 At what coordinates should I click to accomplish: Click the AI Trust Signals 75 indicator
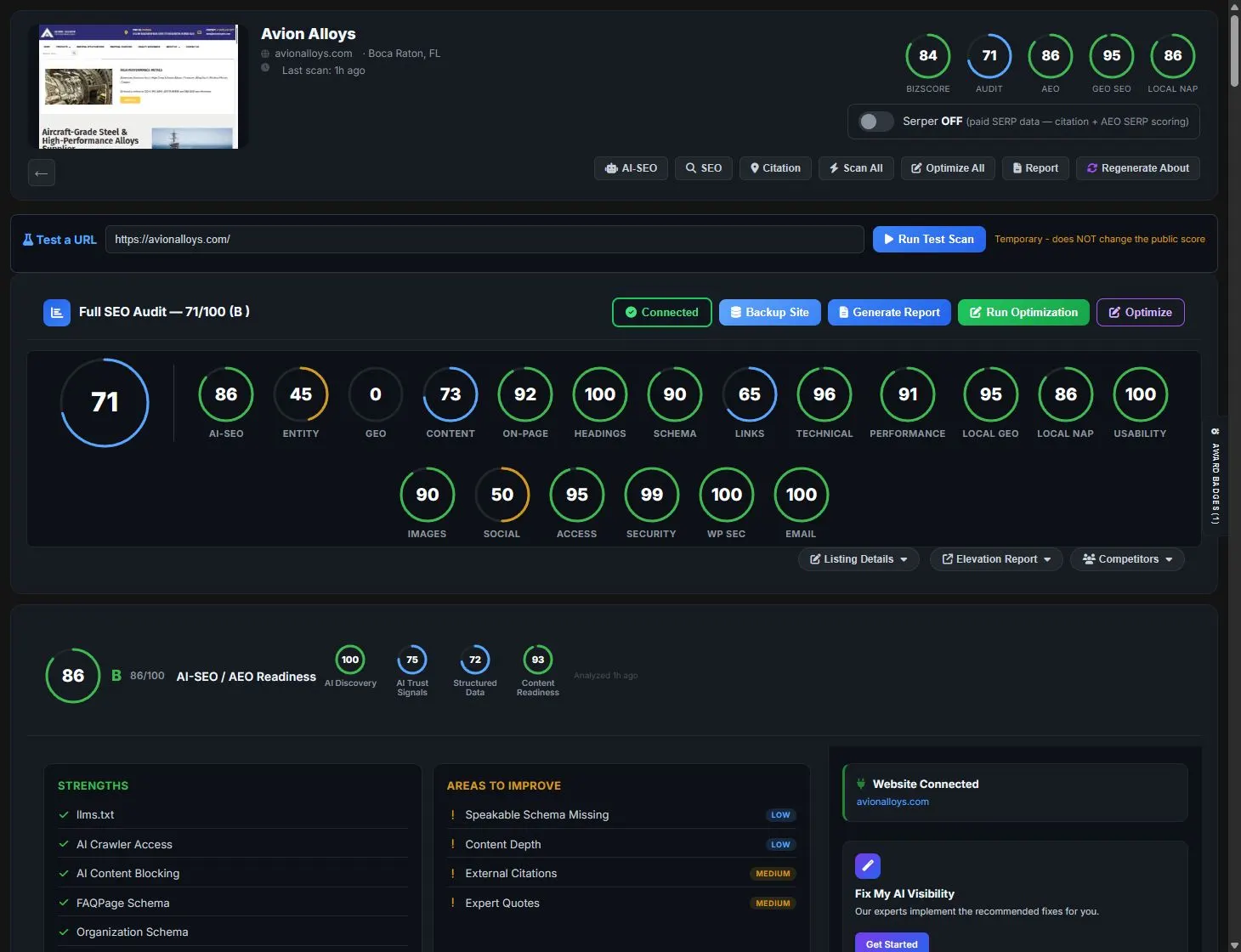click(x=412, y=660)
